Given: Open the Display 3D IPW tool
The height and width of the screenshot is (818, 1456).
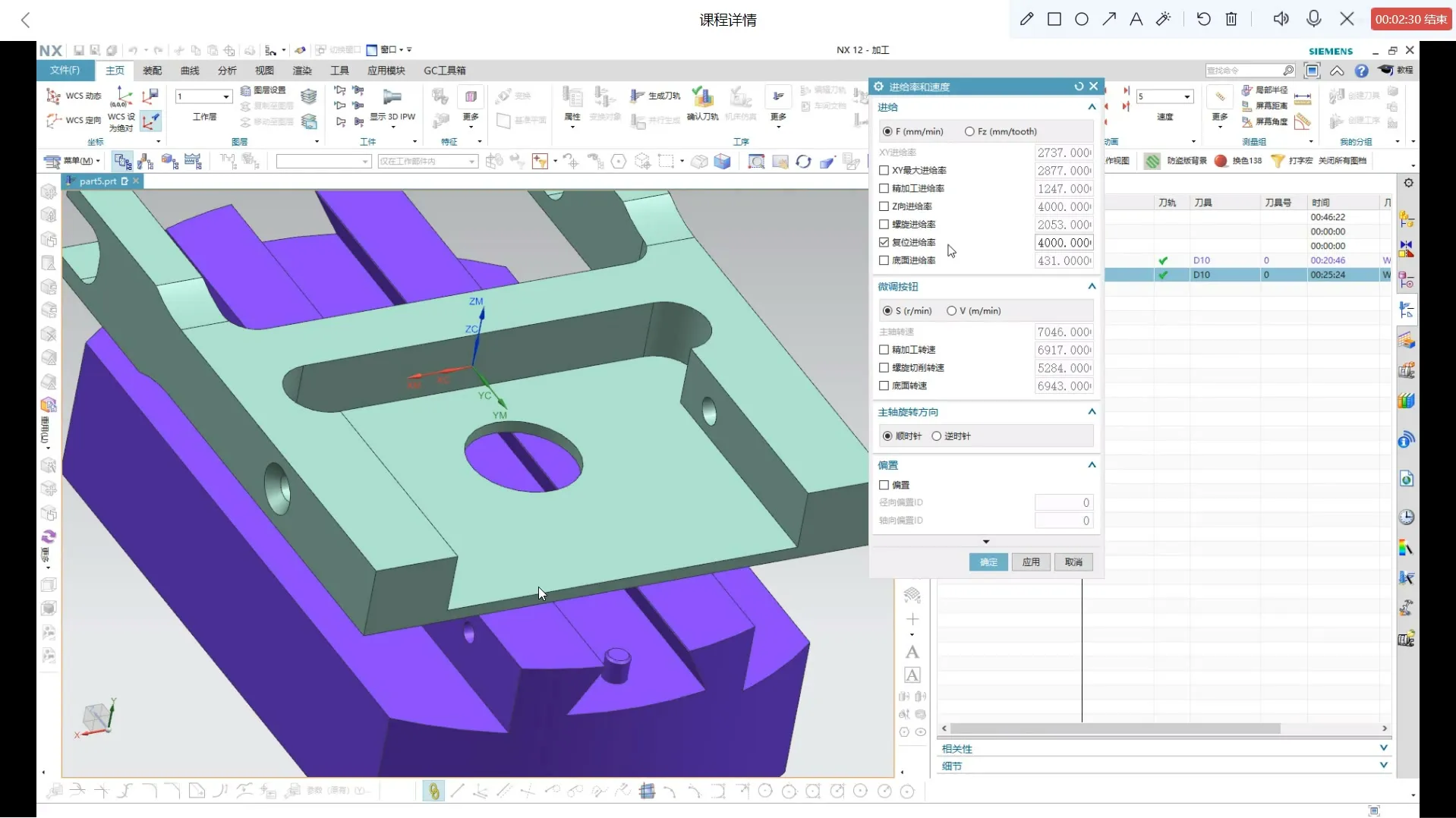Looking at the screenshot, I should [x=392, y=104].
